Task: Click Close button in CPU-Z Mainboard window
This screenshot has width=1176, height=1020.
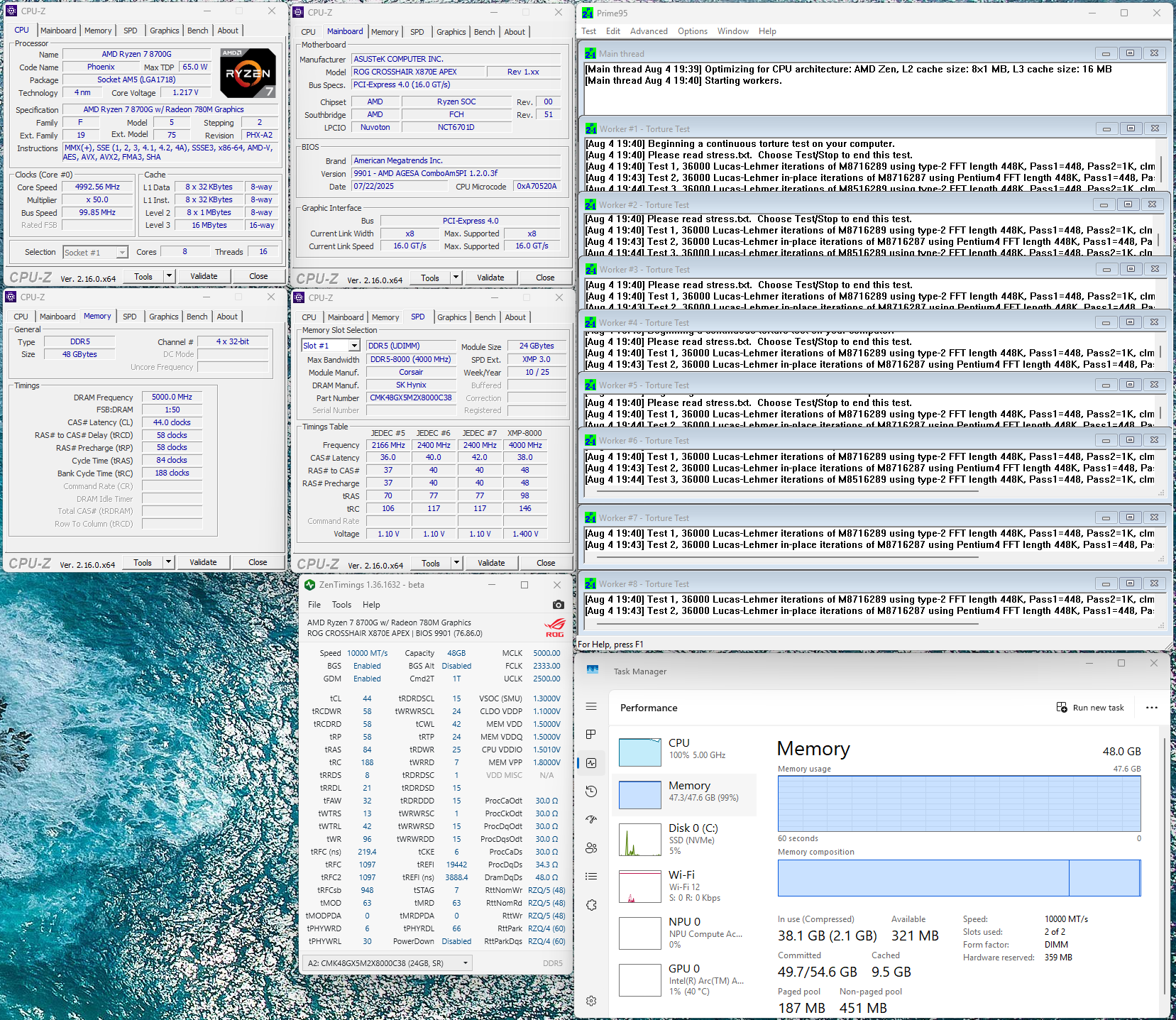Action: pos(545,278)
